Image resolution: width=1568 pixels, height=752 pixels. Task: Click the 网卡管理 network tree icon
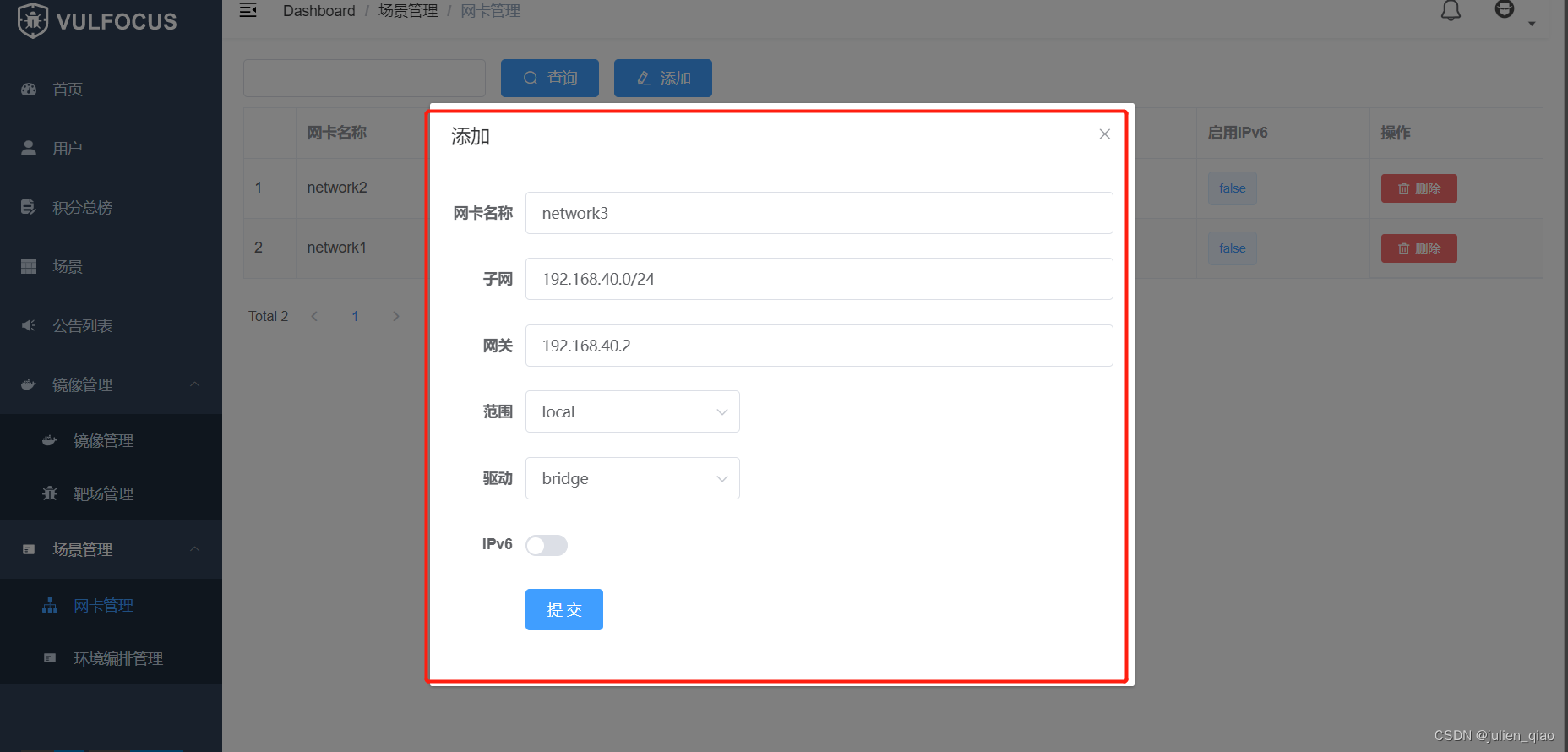click(50, 606)
